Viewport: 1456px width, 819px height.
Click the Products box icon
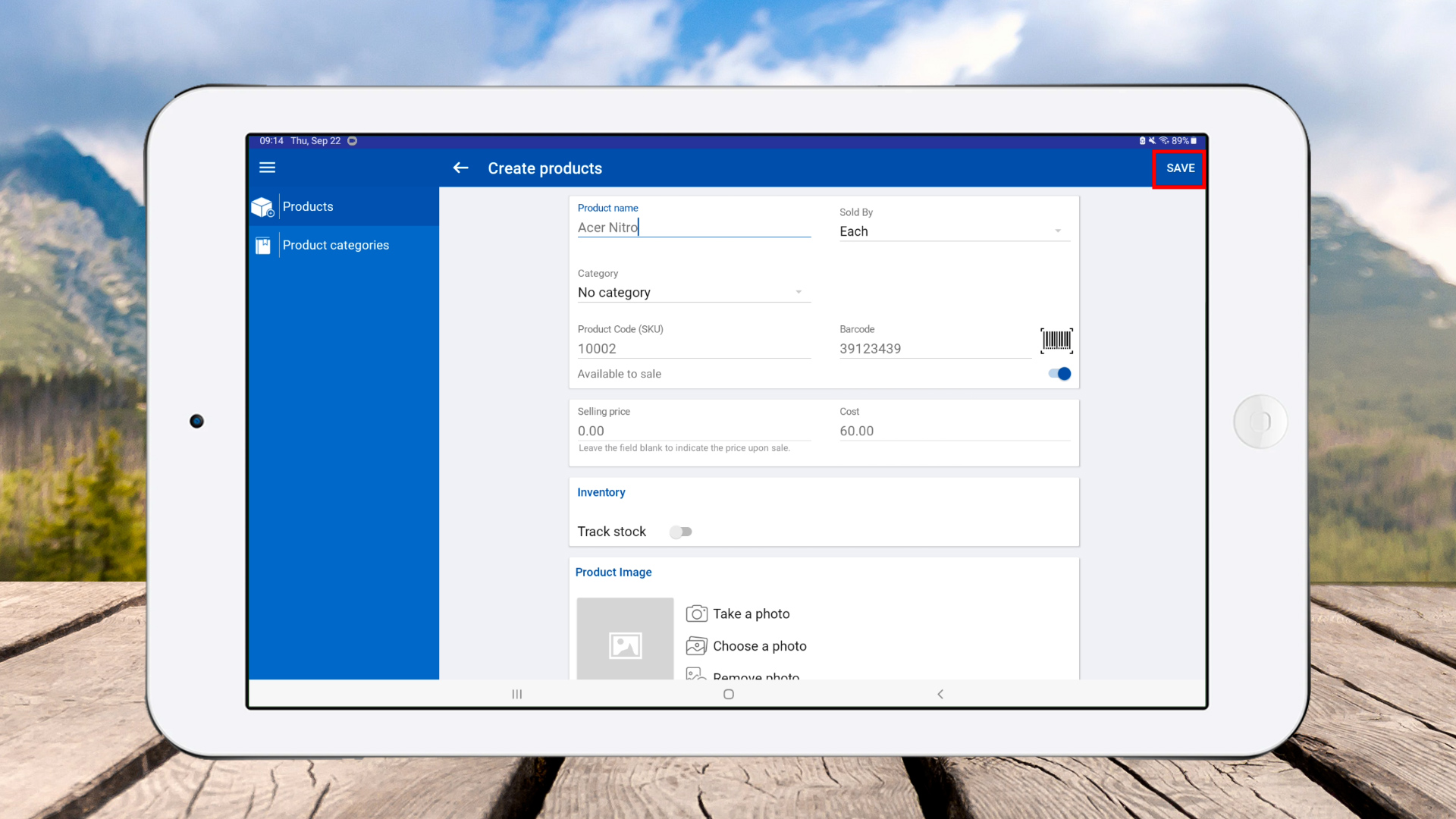point(262,207)
